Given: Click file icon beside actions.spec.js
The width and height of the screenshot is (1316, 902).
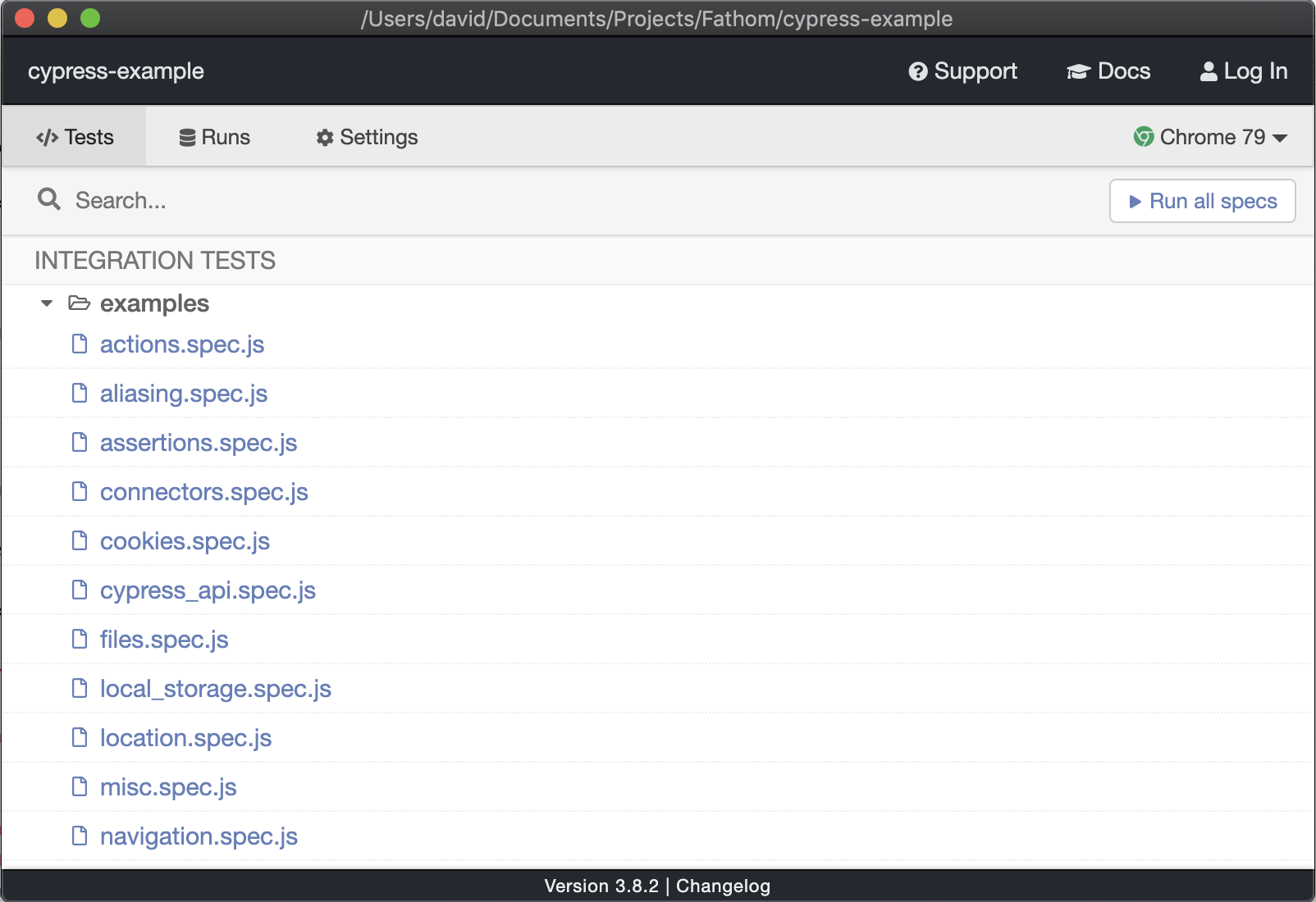Looking at the screenshot, I should (80, 344).
